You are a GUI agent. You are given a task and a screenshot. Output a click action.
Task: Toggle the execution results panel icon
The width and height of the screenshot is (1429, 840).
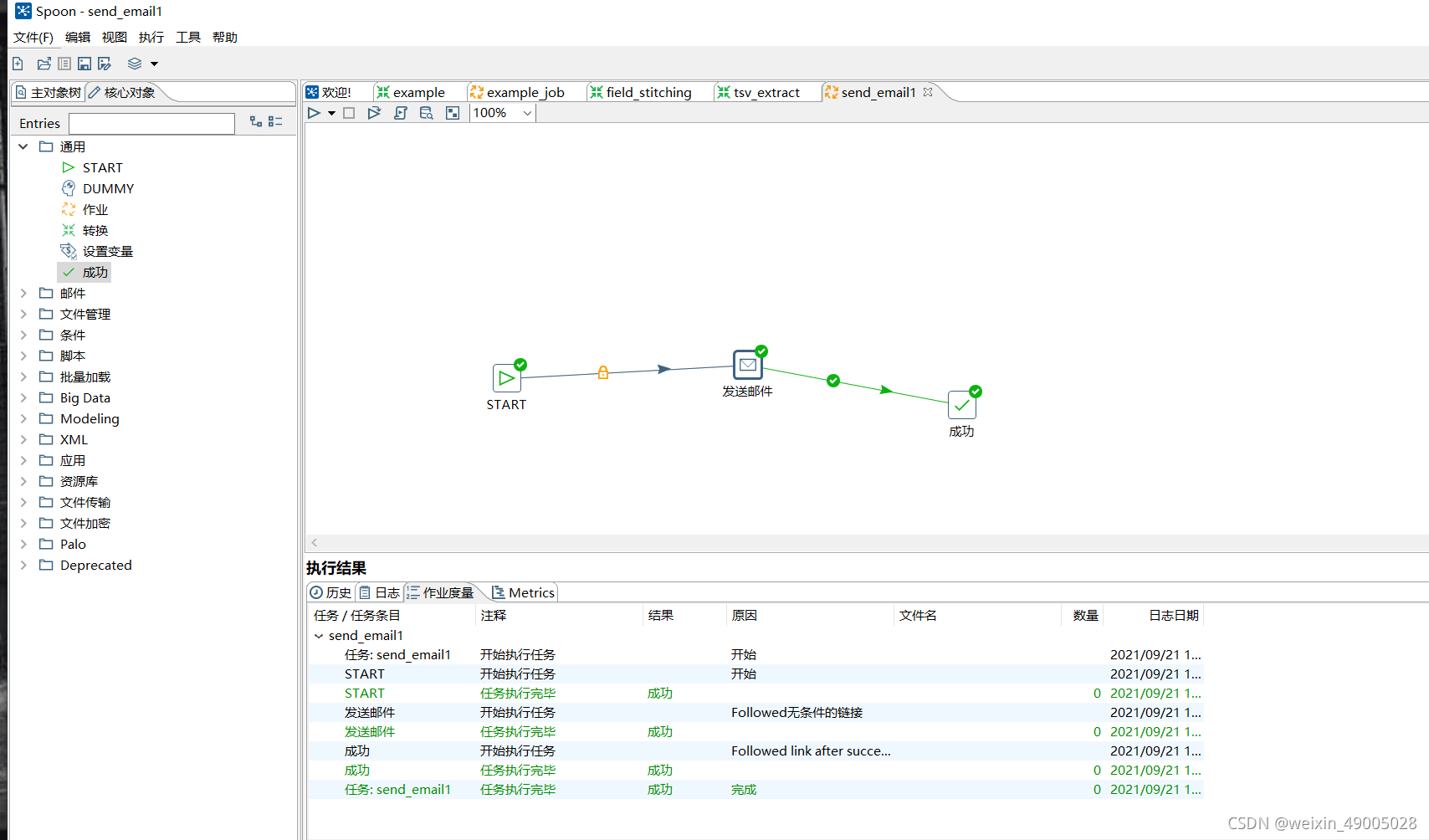point(453,113)
